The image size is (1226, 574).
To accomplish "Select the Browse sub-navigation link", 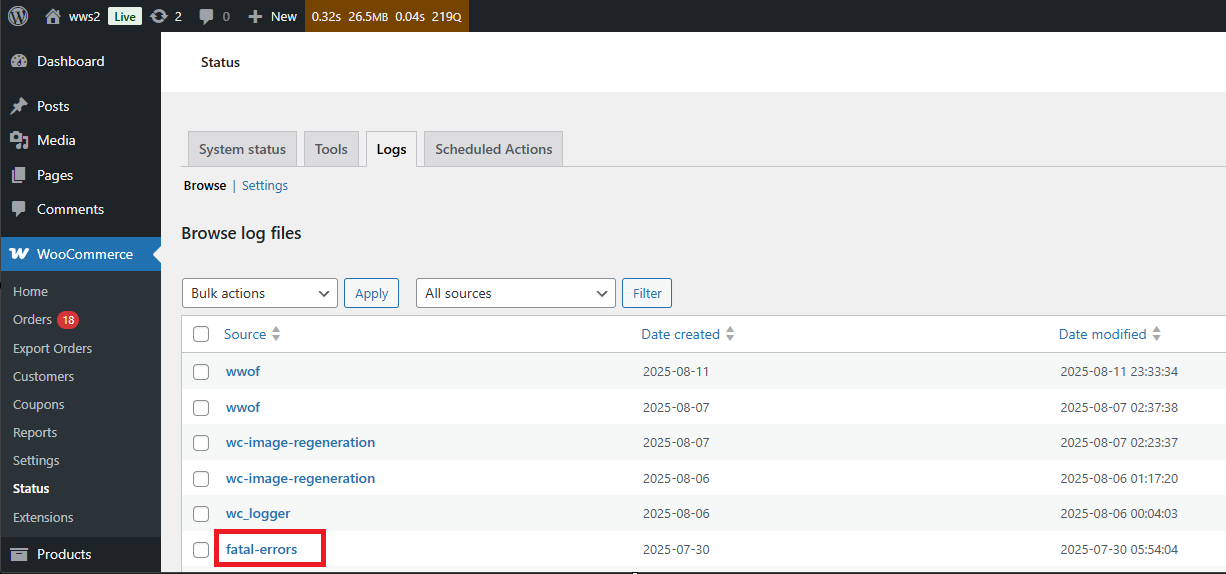I will click(205, 186).
